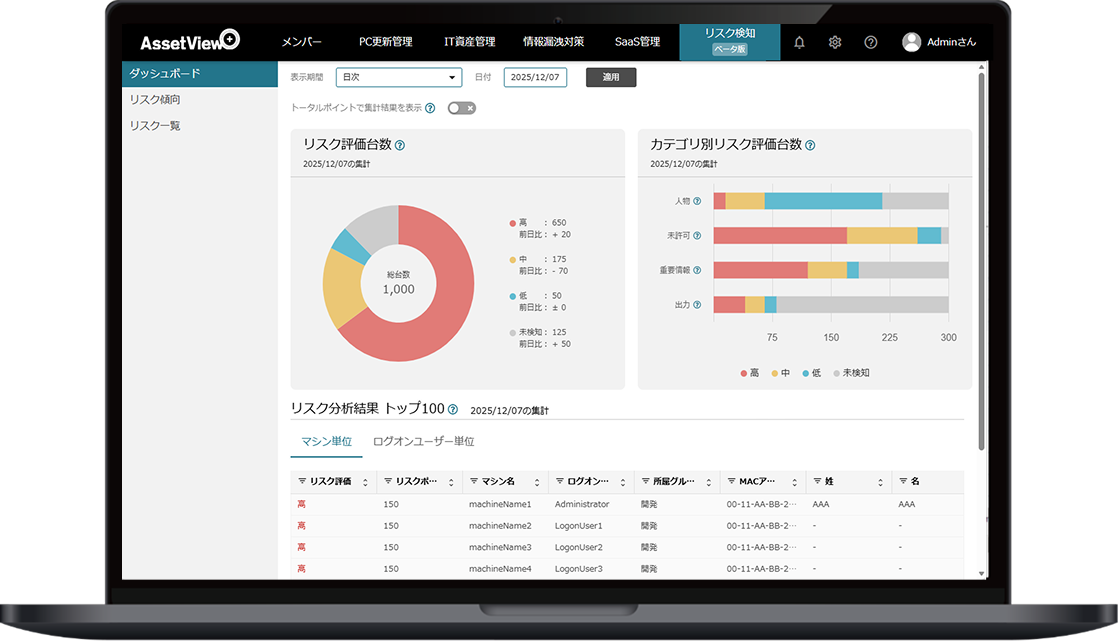
Task: Click the filter icon in マシン名 column
Action: pos(474,481)
